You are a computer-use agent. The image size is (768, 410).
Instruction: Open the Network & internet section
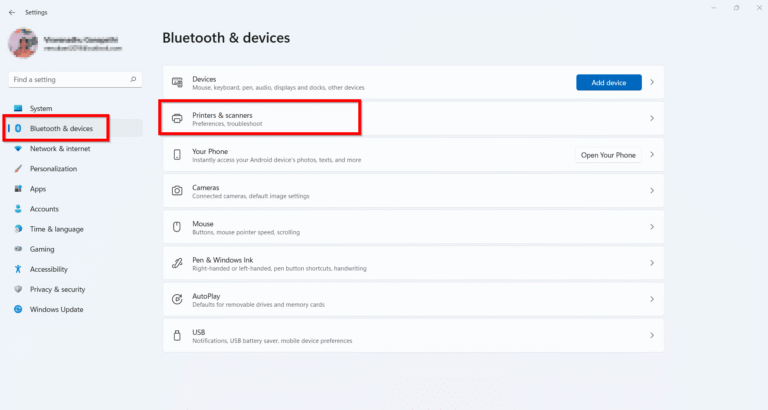click(x=59, y=148)
